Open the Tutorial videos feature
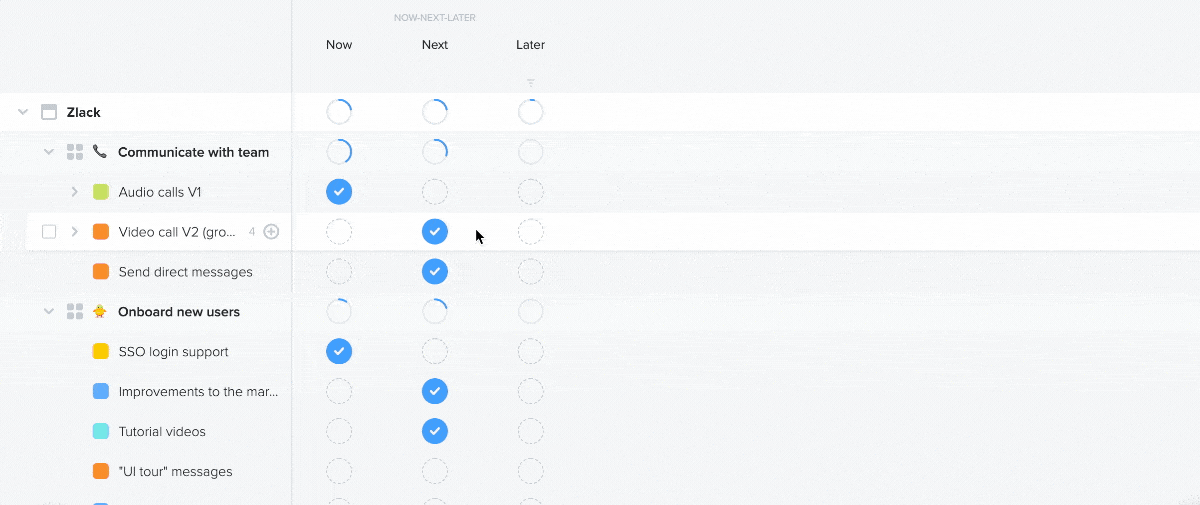The width and height of the screenshot is (1200, 505). click(x=162, y=432)
